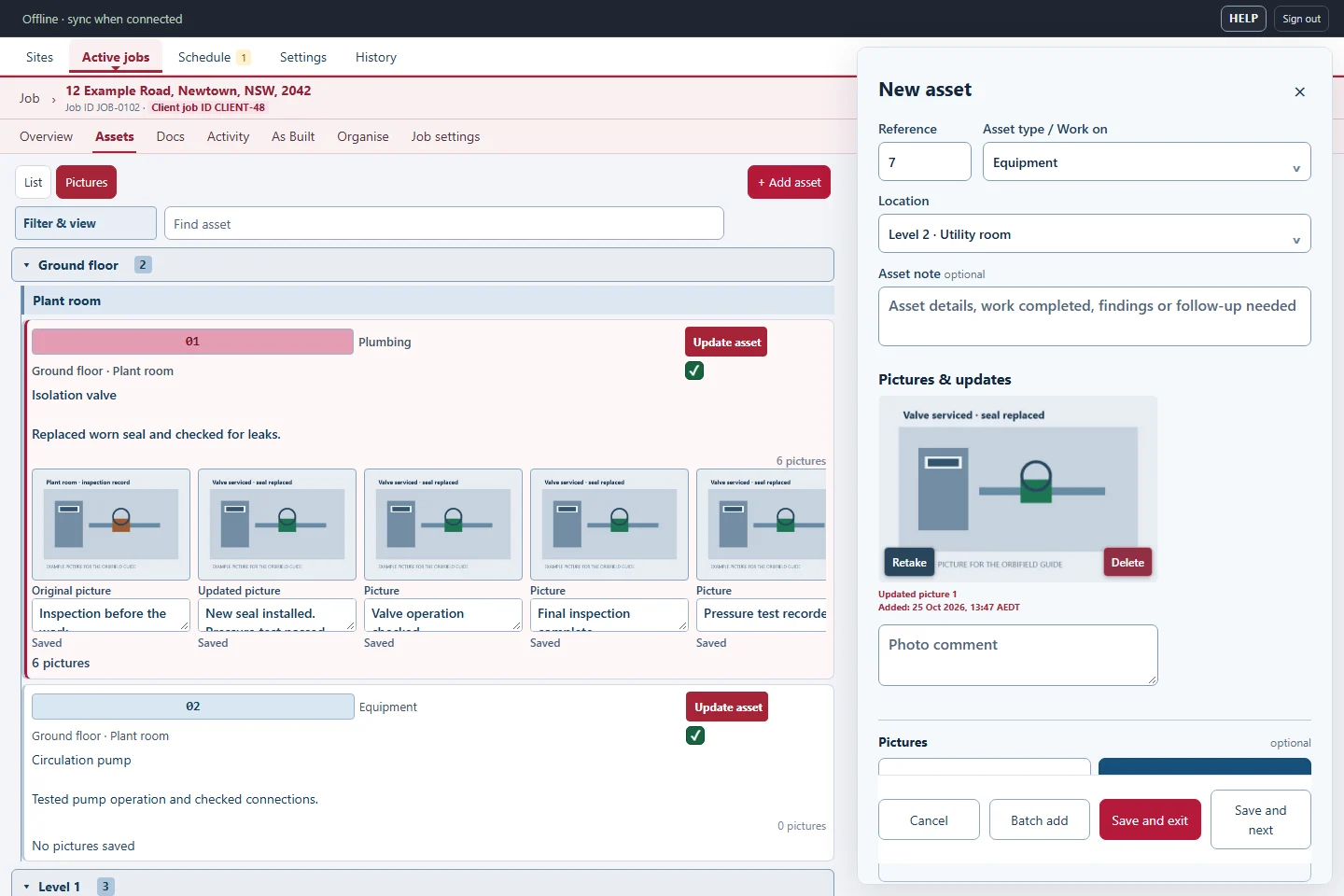Image resolution: width=1344 pixels, height=896 pixels.
Task: Close the New asset panel
Action: coord(1299,91)
